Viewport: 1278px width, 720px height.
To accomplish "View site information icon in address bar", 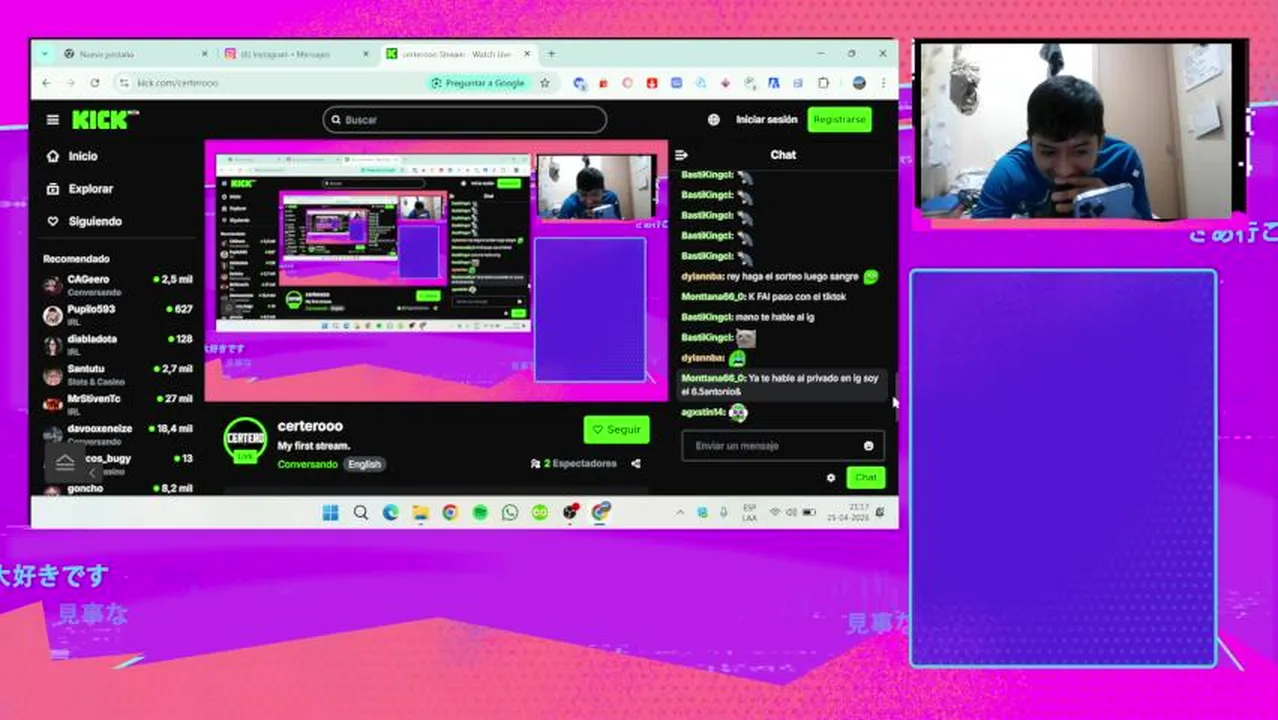I will tap(124, 83).
